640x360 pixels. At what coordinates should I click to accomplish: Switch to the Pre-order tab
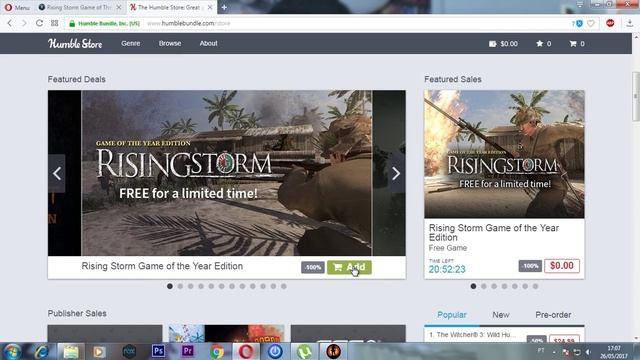point(553,315)
